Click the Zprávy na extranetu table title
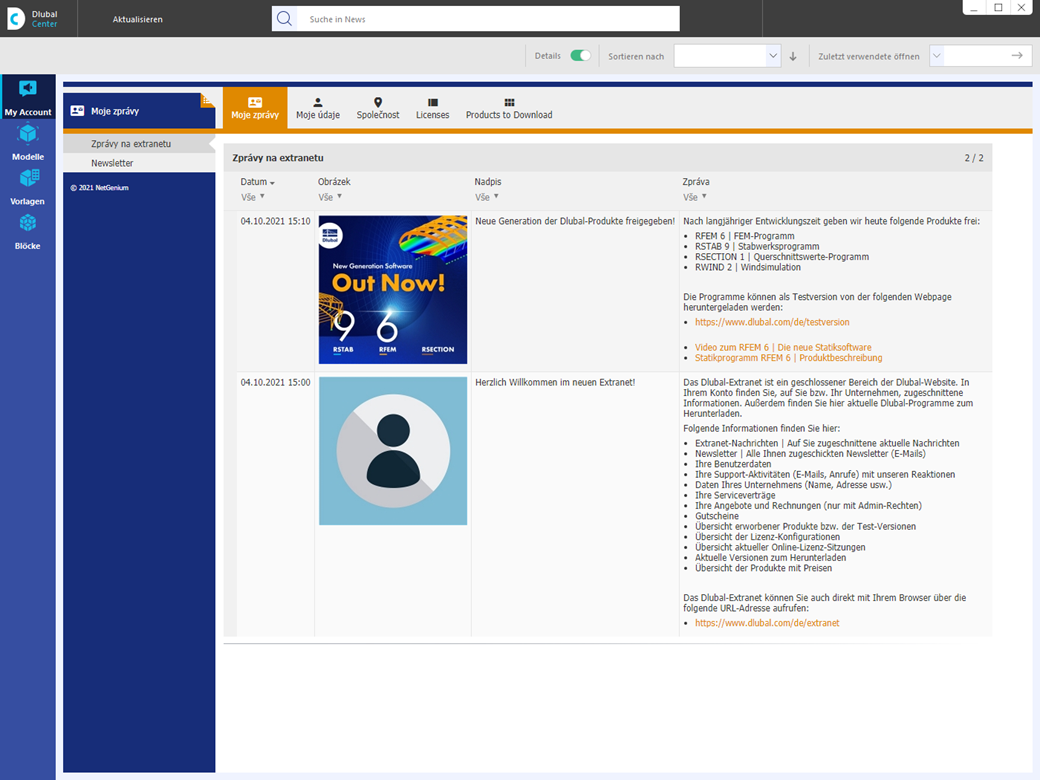The height and width of the screenshot is (780, 1040). tap(278, 158)
